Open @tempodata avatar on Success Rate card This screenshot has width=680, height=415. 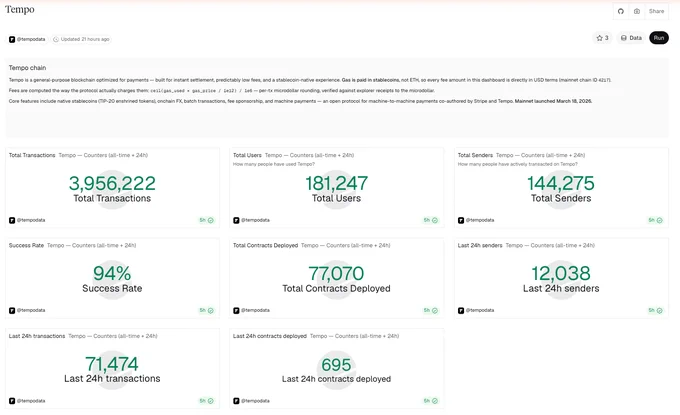tap(12, 310)
